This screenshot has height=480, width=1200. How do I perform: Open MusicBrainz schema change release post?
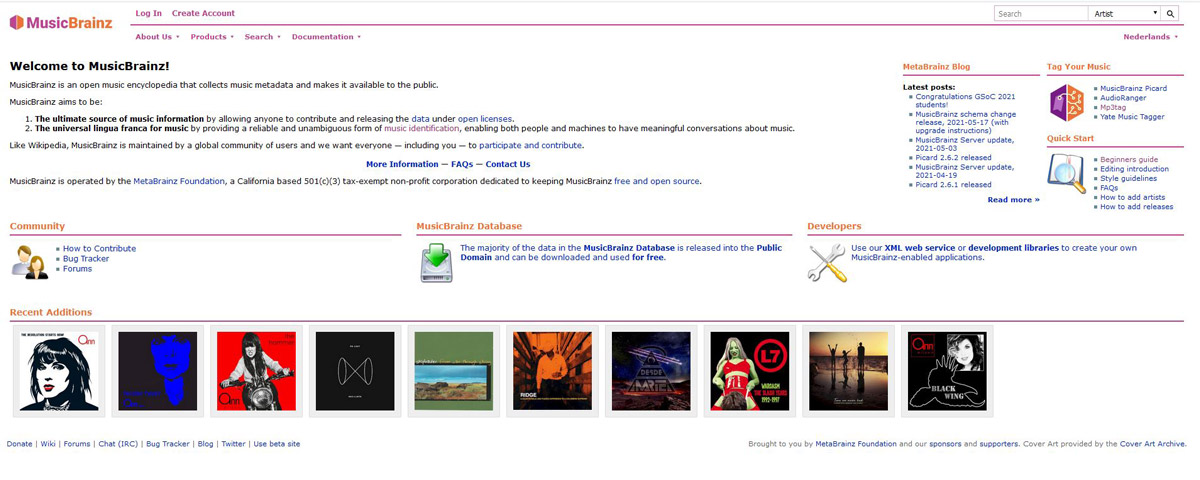pyautogui.click(x=965, y=123)
